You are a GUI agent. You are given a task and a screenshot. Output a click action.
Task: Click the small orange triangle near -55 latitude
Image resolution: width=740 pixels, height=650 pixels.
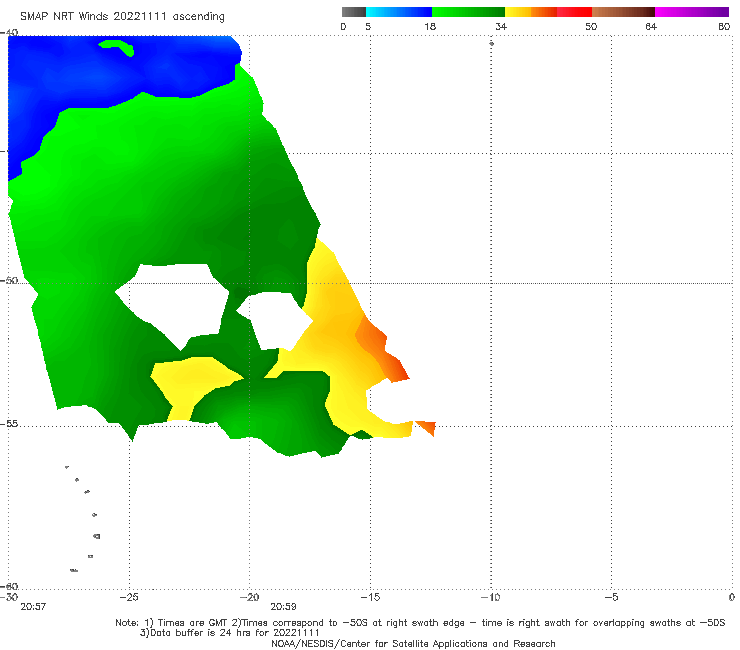[x=427, y=427]
